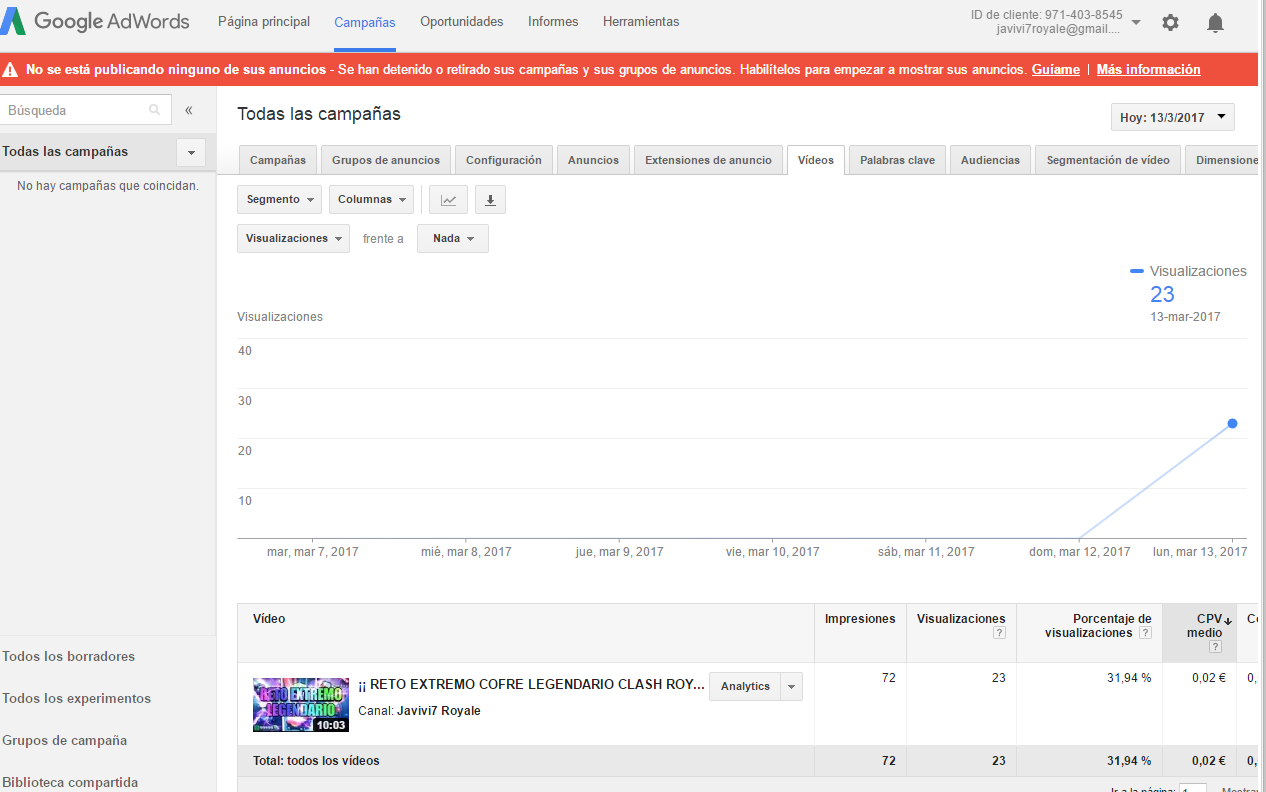Toggle the chart display icon

click(x=448, y=200)
